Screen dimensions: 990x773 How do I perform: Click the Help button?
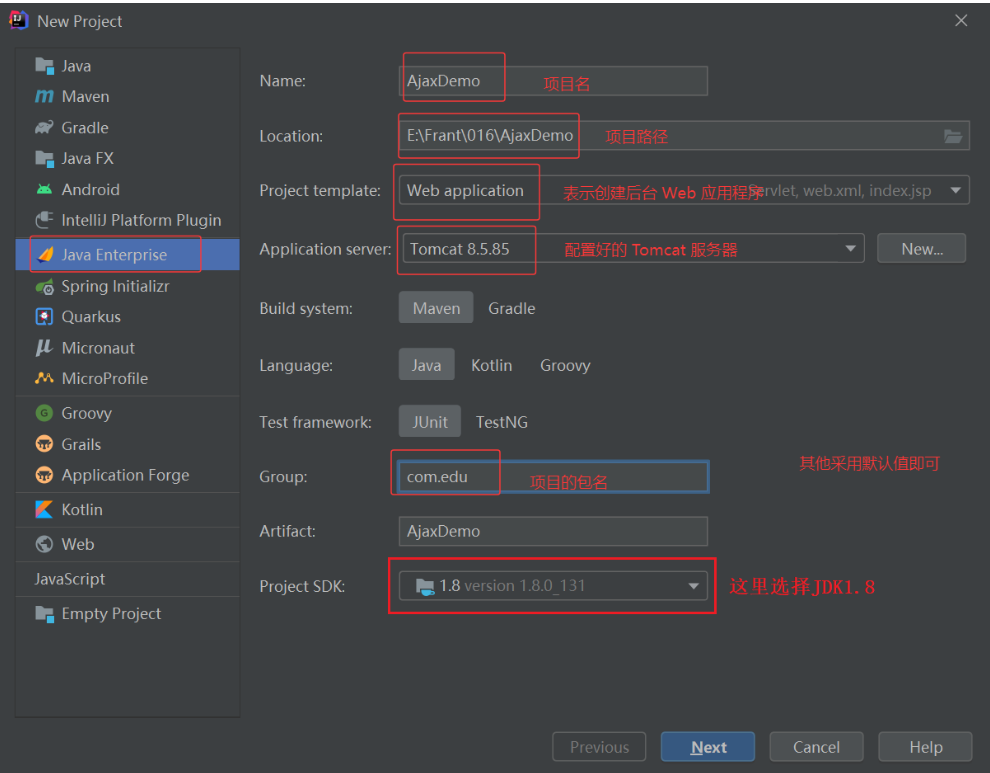click(x=926, y=747)
